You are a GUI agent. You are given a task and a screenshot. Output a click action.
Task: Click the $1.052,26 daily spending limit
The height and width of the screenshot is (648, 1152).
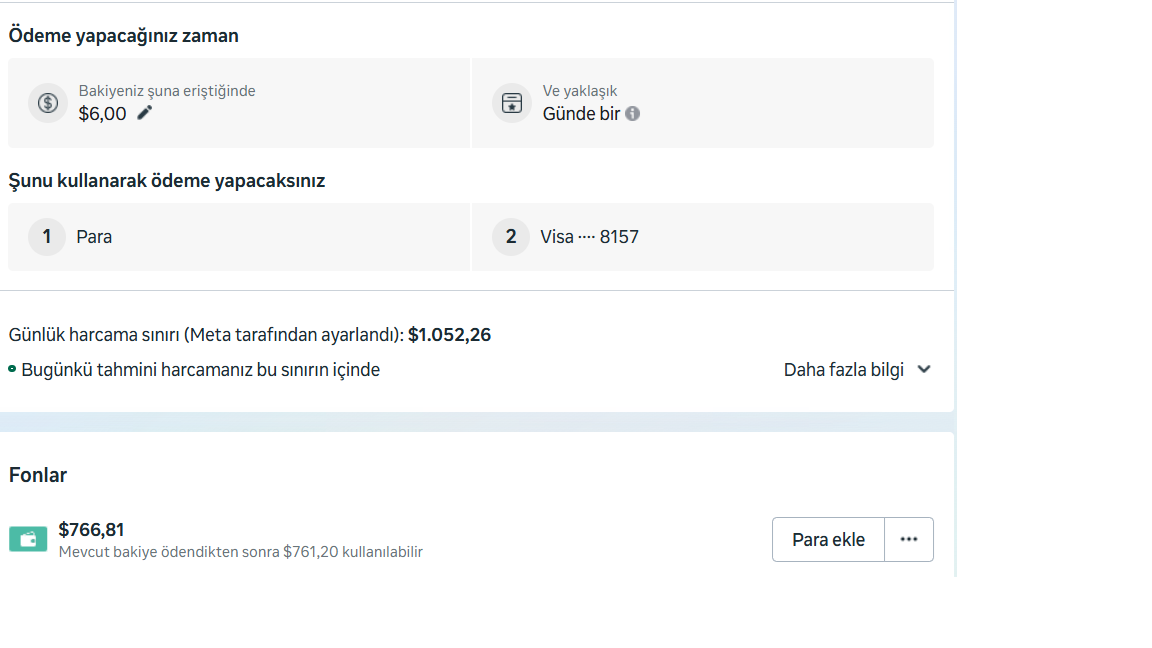coord(449,335)
